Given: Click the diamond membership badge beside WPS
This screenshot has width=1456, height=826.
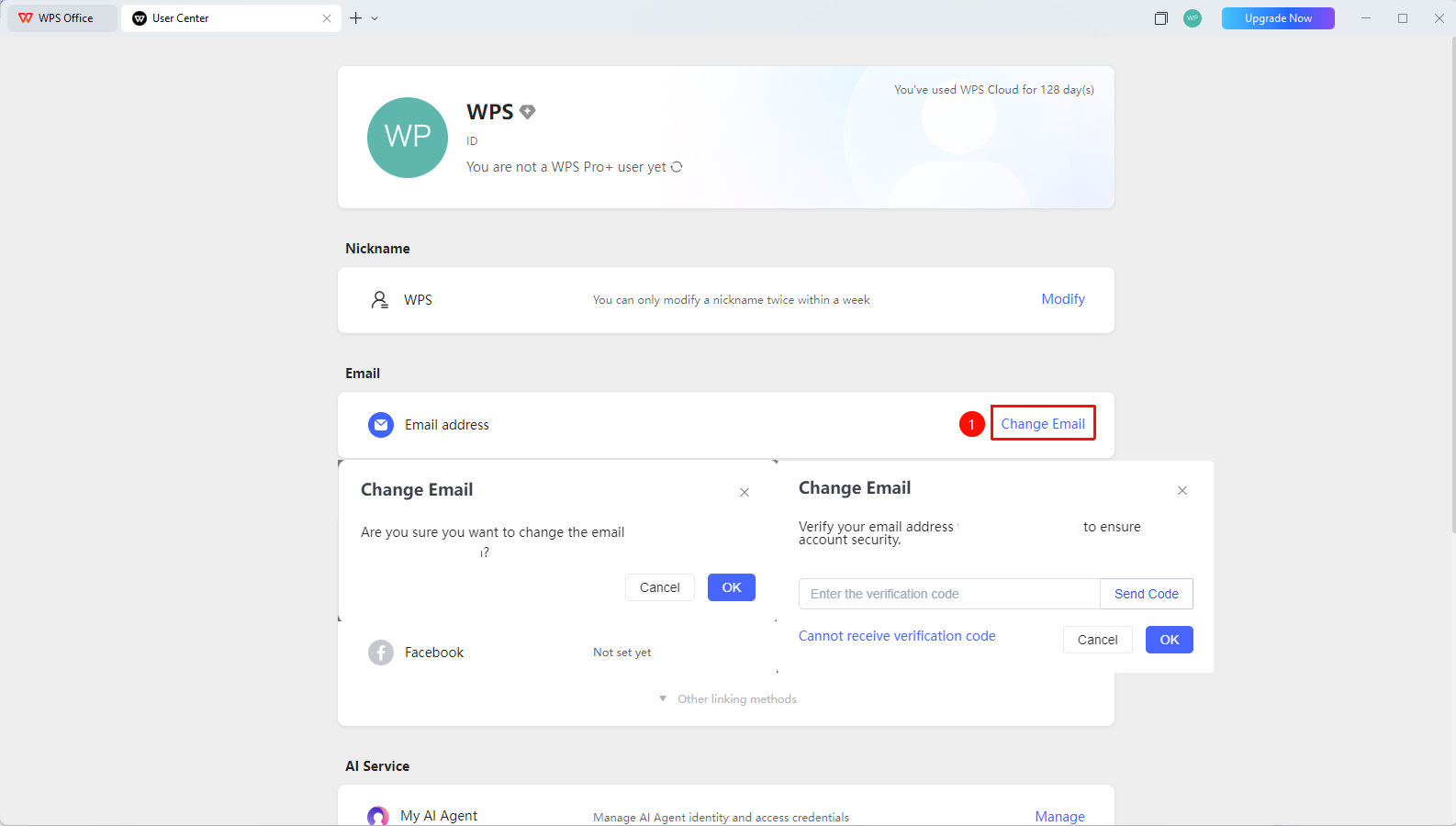Looking at the screenshot, I should point(527,112).
